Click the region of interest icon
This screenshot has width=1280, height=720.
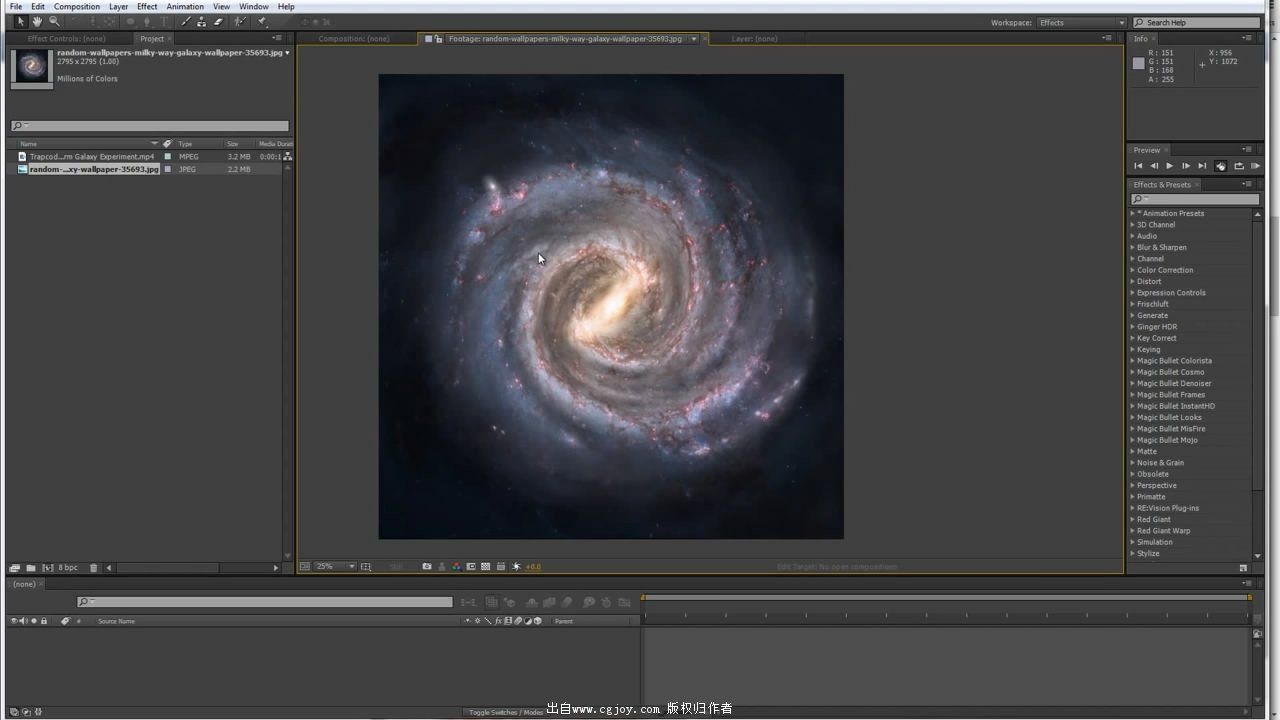pyautogui.click(x=471, y=567)
